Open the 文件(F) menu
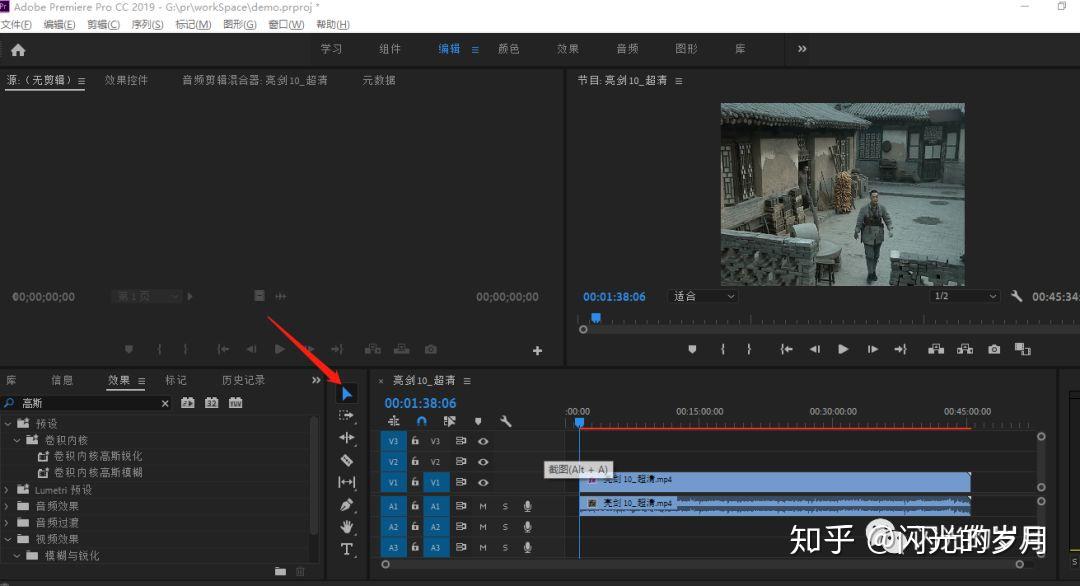Screen dimensions: 1080x586 coord(17,25)
